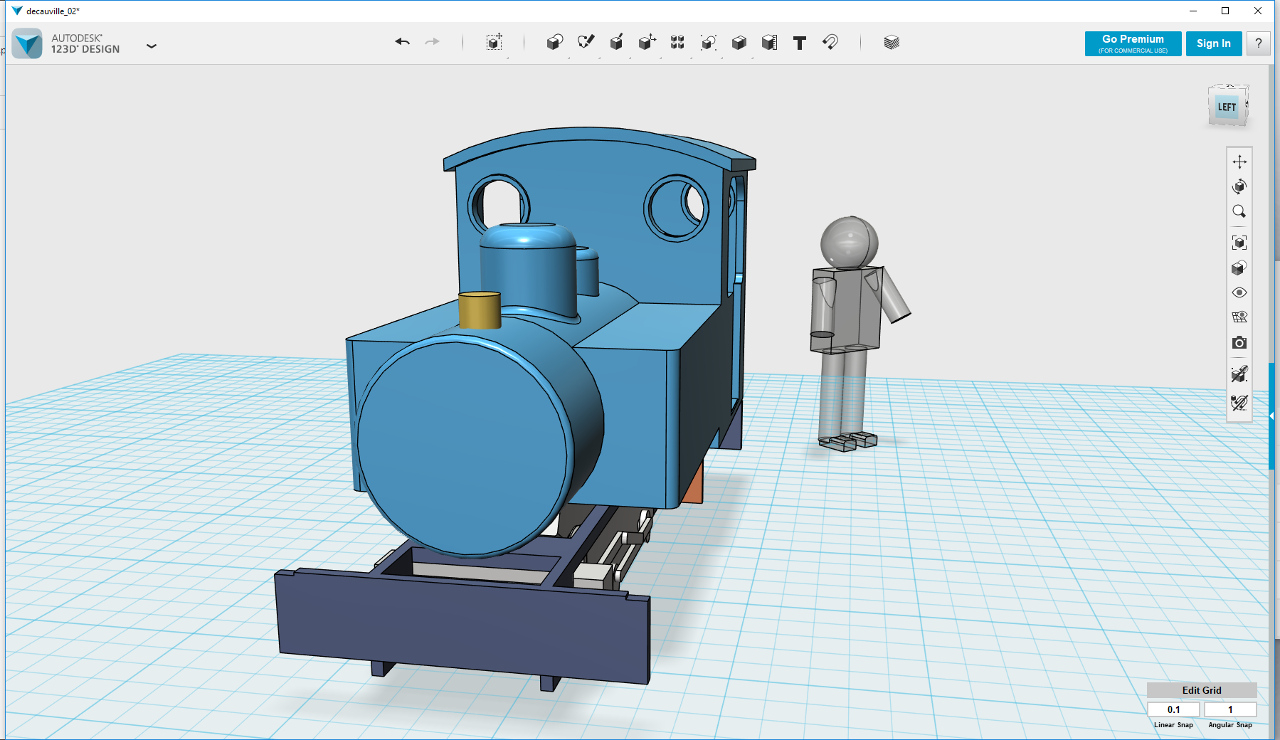This screenshot has height=740, width=1280.
Task: Select the Zoom magnifier in the navigation bar
Action: [1240, 212]
